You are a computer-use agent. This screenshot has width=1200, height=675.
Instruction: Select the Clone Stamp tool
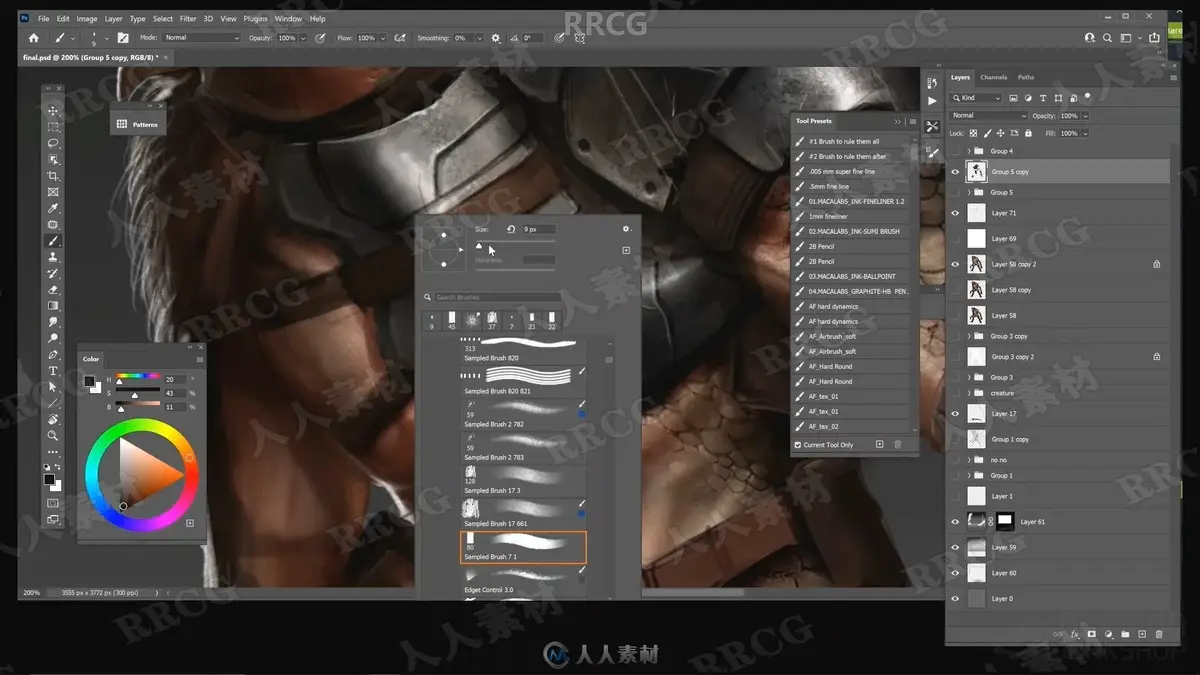pos(54,257)
